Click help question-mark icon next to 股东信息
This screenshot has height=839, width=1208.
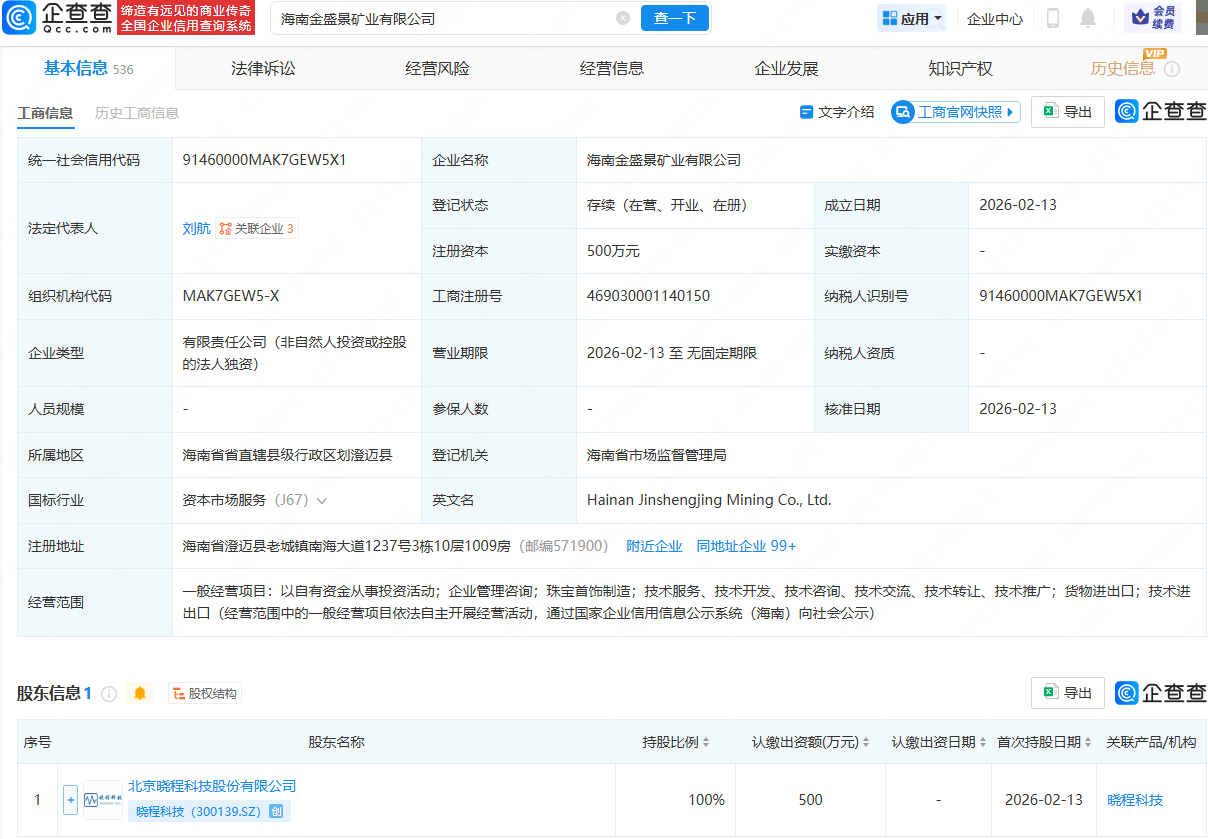click(x=109, y=692)
